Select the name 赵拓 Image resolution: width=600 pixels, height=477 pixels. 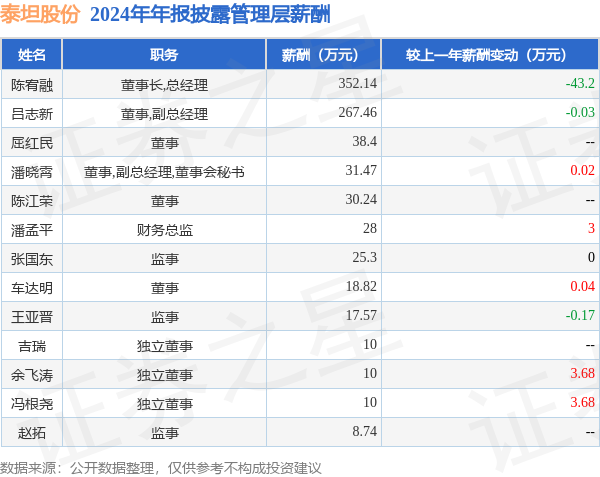pos(32,433)
